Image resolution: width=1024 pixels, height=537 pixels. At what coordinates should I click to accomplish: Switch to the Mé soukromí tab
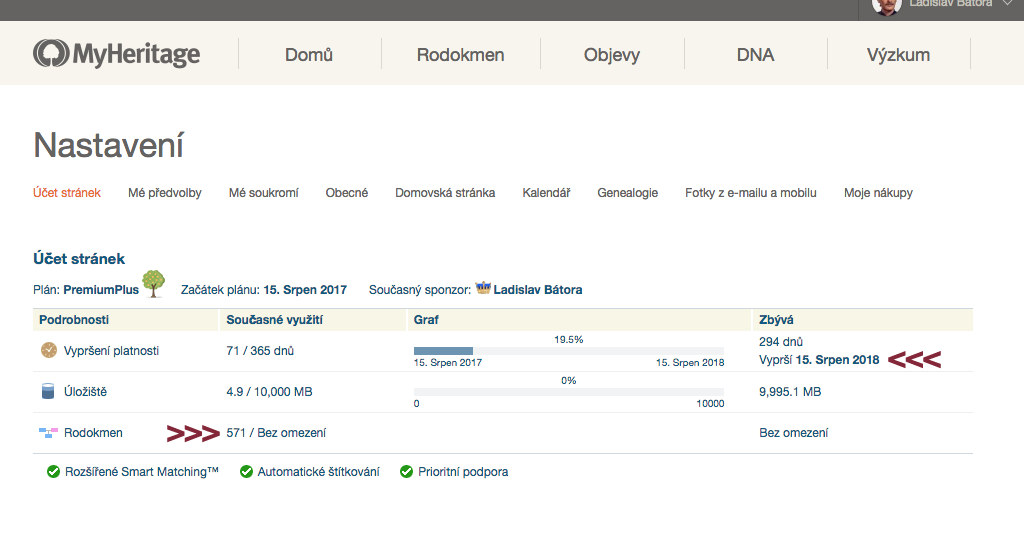[263, 193]
